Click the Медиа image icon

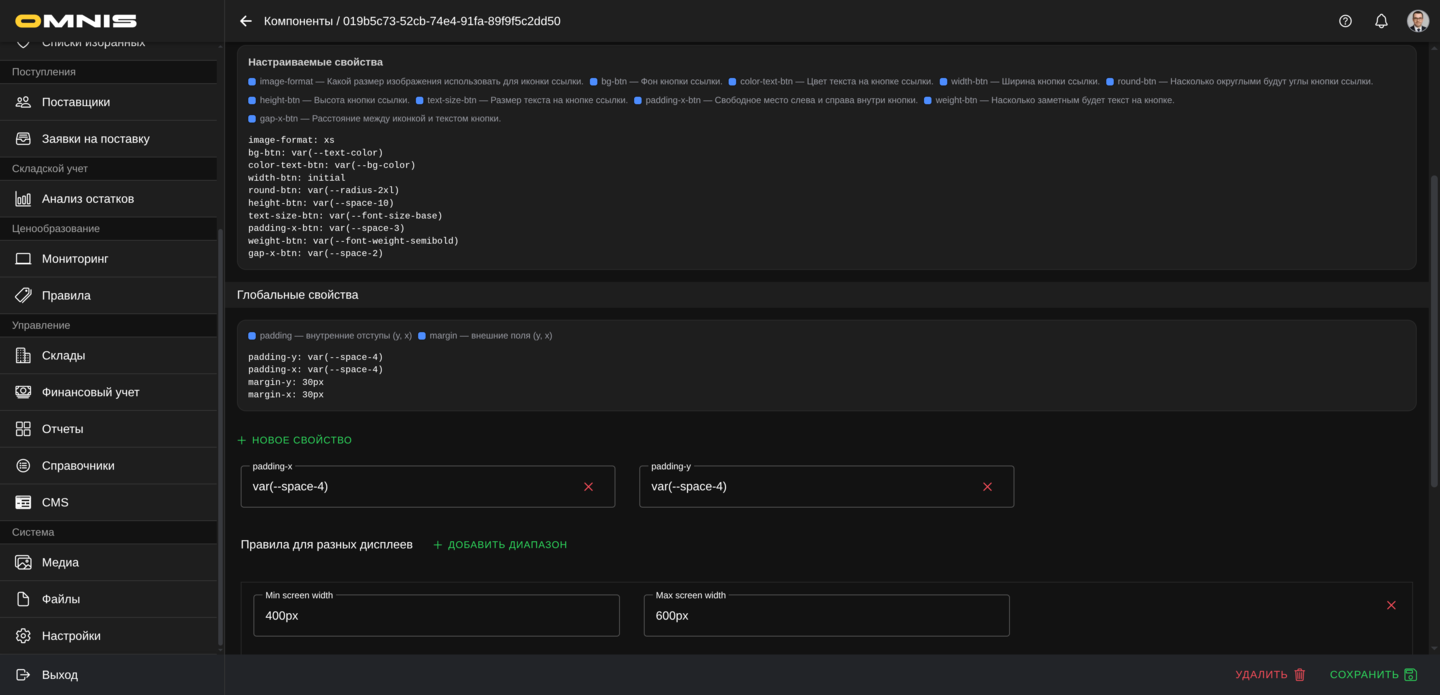point(23,563)
